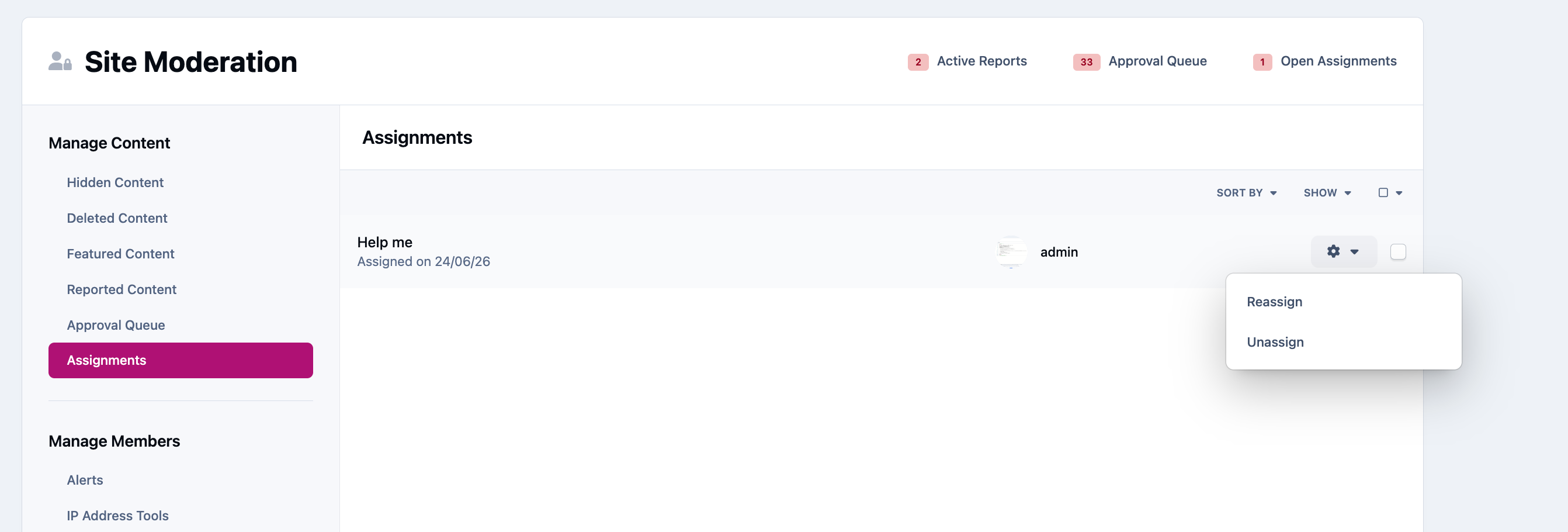Click the red 2 Active Reports badge
This screenshot has height=532, width=1568.
pyautogui.click(x=918, y=62)
